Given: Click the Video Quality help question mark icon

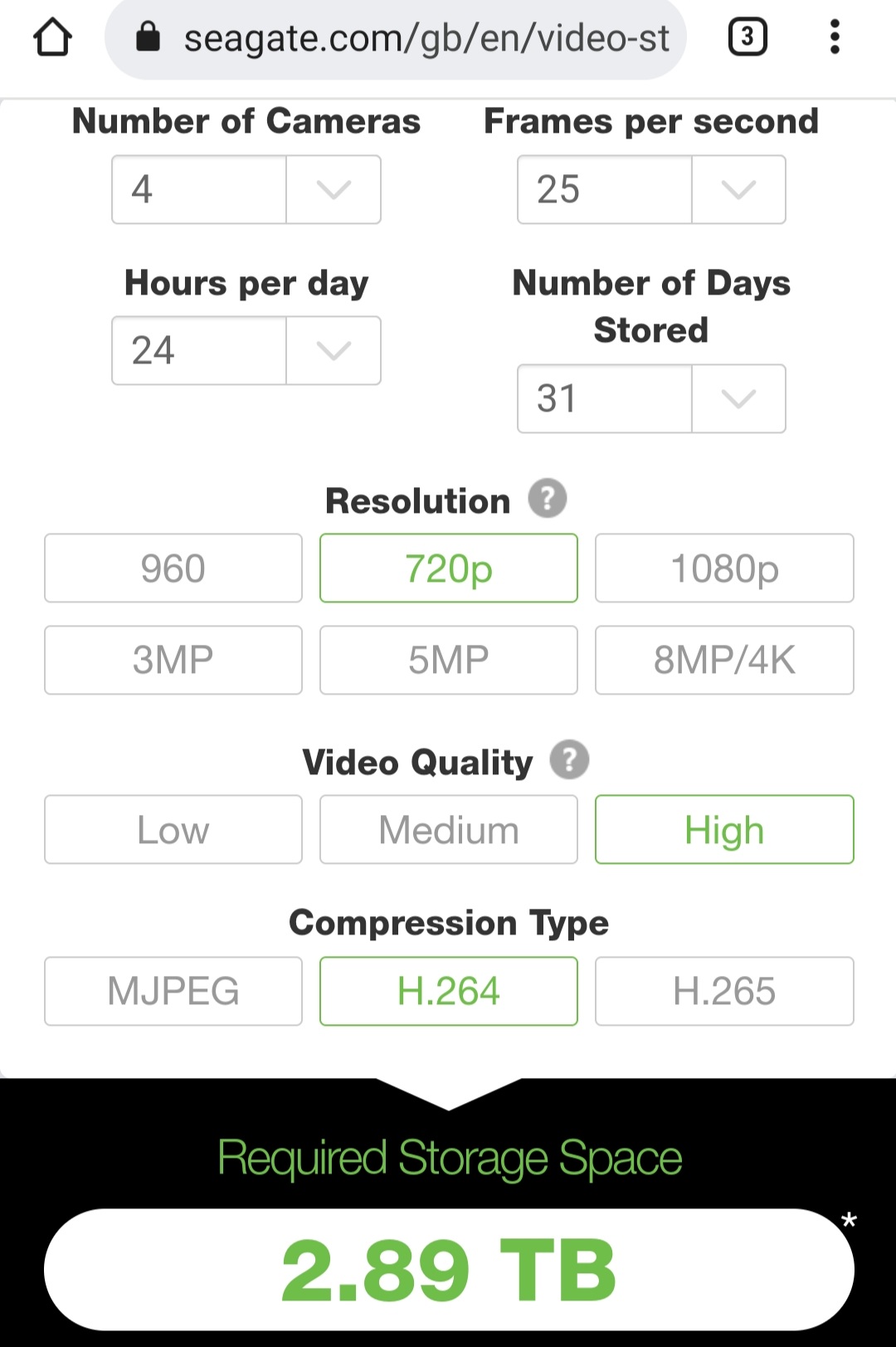Looking at the screenshot, I should (x=570, y=759).
